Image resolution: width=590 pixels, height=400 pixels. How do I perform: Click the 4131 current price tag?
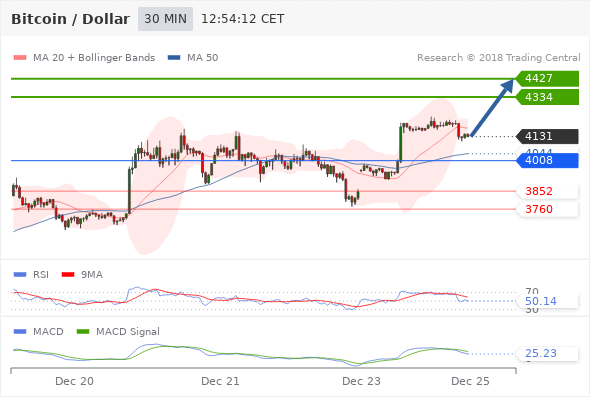tap(547, 136)
